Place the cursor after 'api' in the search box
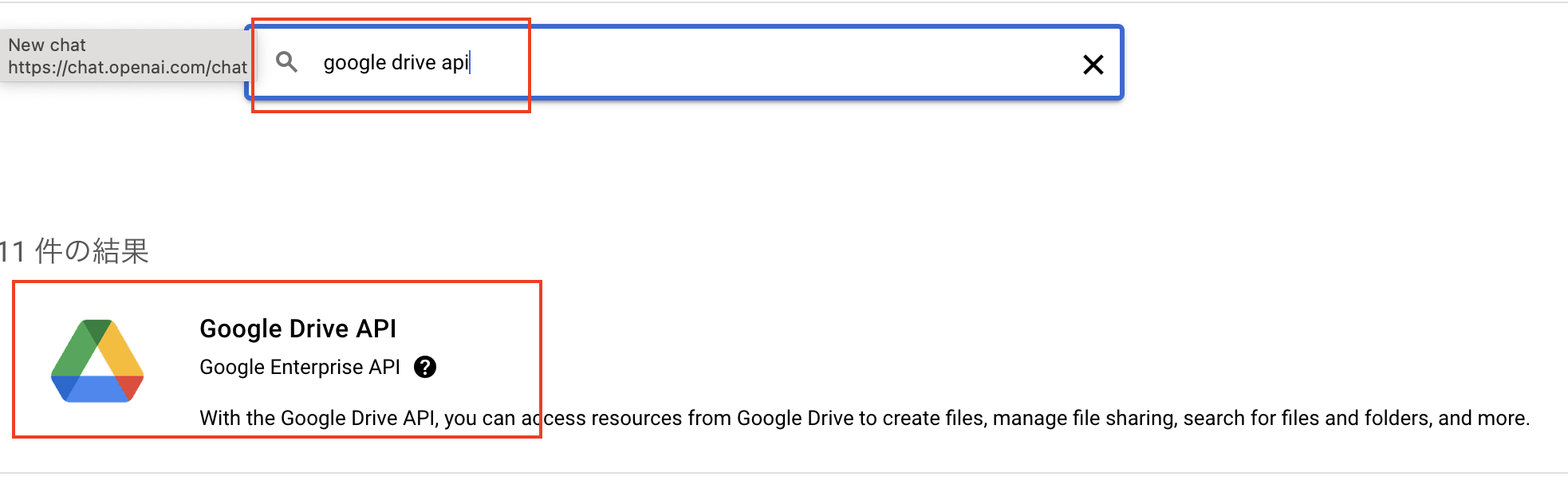Viewport: 1568px width, 504px height. point(470,63)
